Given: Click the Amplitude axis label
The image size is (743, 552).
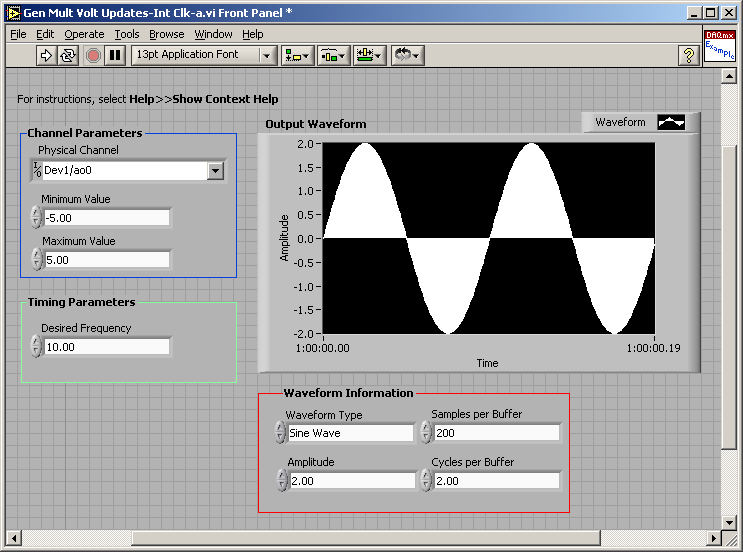Looking at the screenshot, I should coord(284,238).
